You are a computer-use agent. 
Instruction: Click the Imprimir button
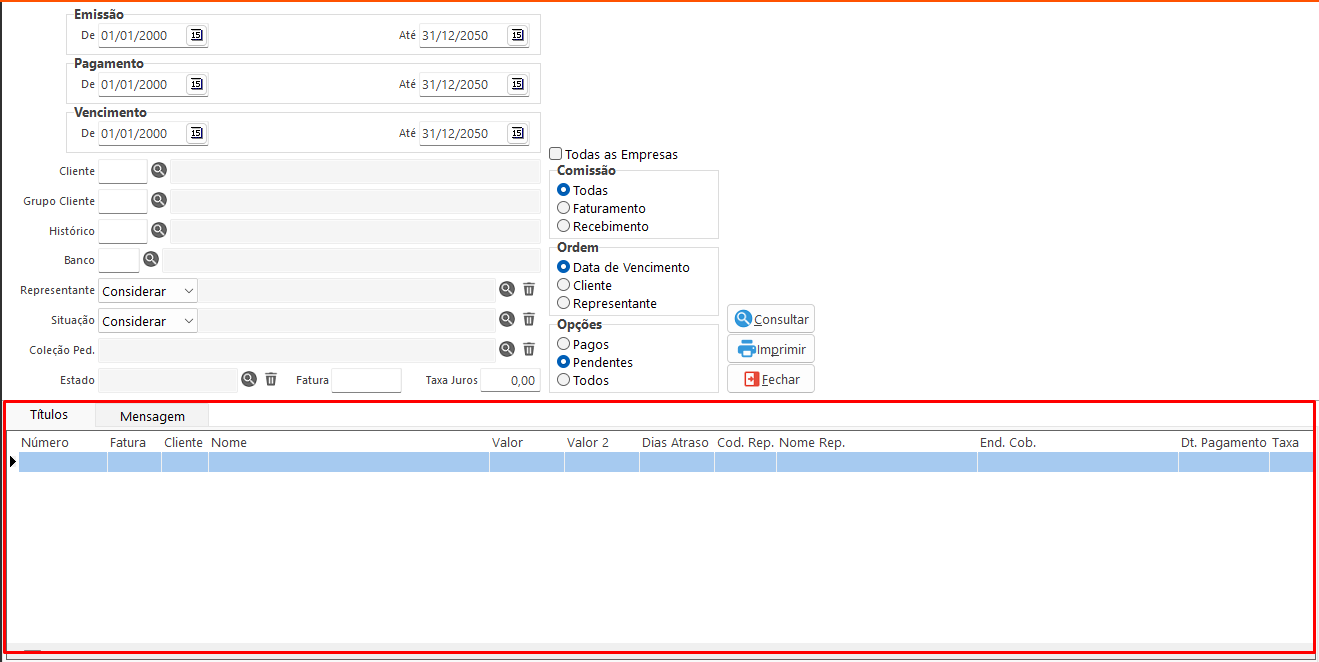click(771, 349)
